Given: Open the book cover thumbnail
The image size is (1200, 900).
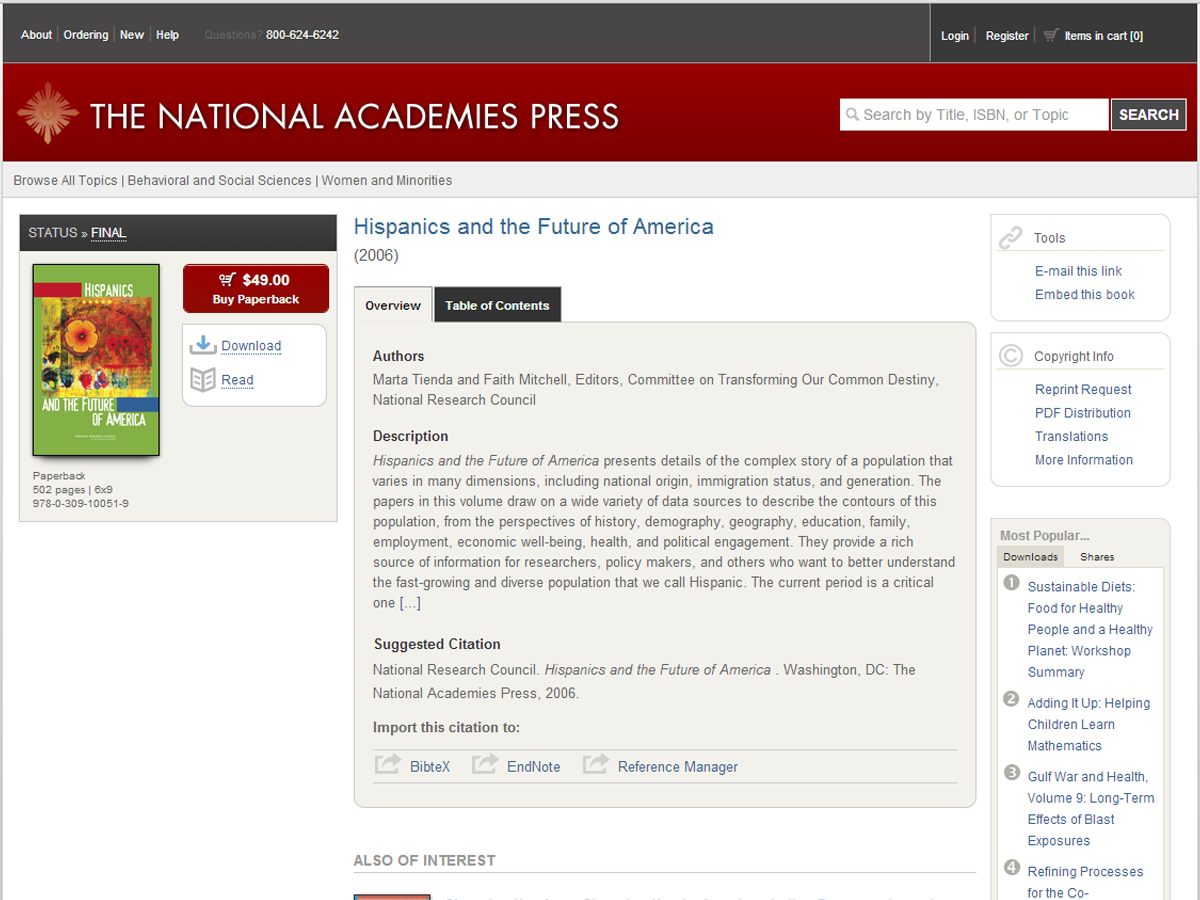Looking at the screenshot, I should tap(96, 360).
